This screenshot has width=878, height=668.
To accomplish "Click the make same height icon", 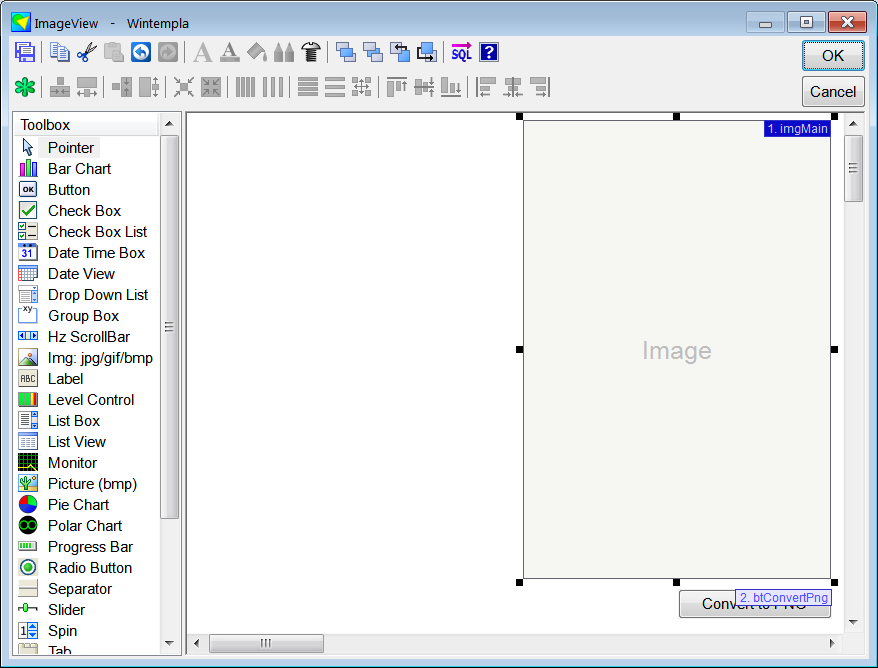I will pos(149,87).
